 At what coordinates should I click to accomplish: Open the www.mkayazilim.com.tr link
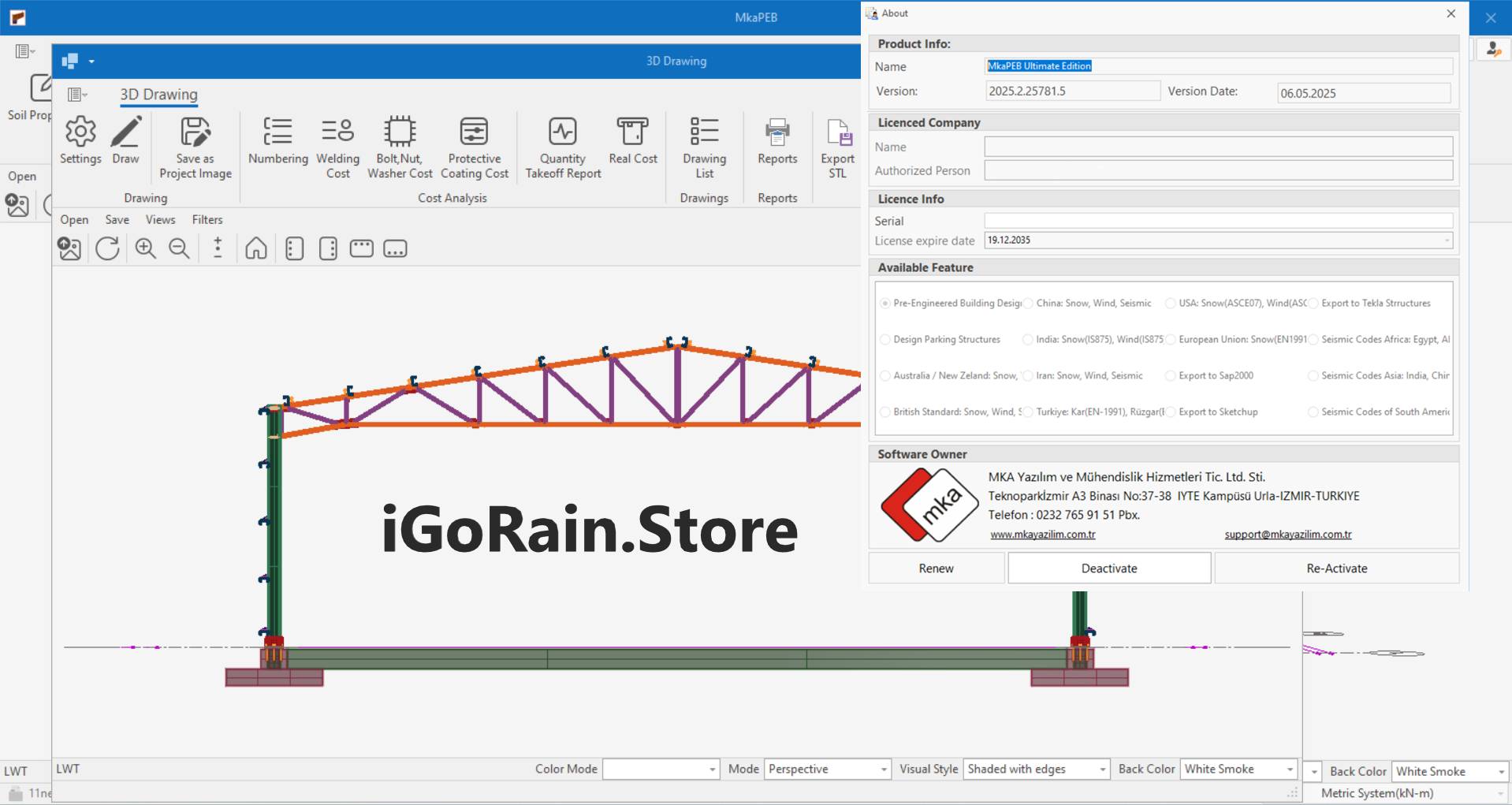coord(1042,535)
